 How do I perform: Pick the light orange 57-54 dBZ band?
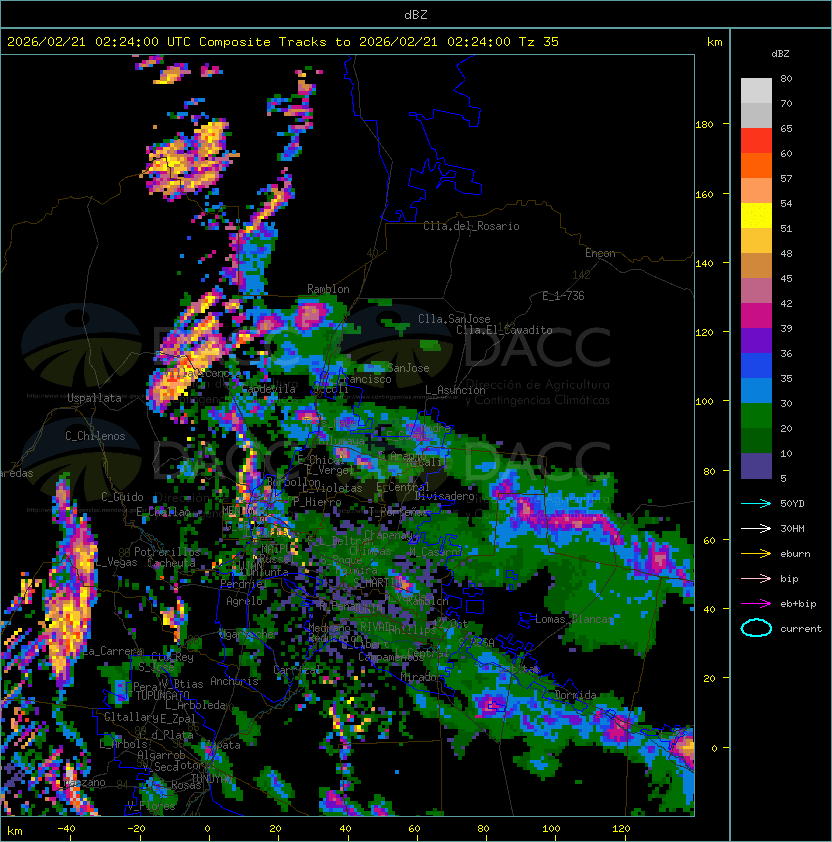[756, 191]
